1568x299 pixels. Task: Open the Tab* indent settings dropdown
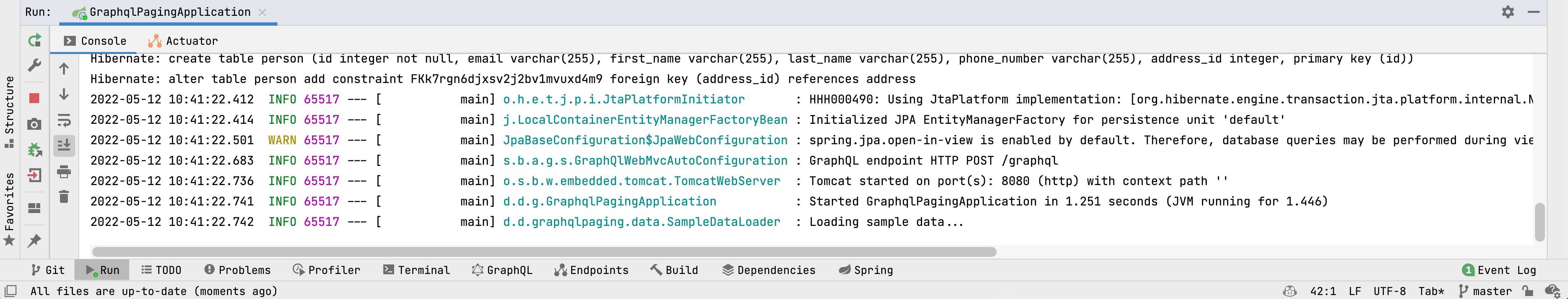tap(1431, 291)
